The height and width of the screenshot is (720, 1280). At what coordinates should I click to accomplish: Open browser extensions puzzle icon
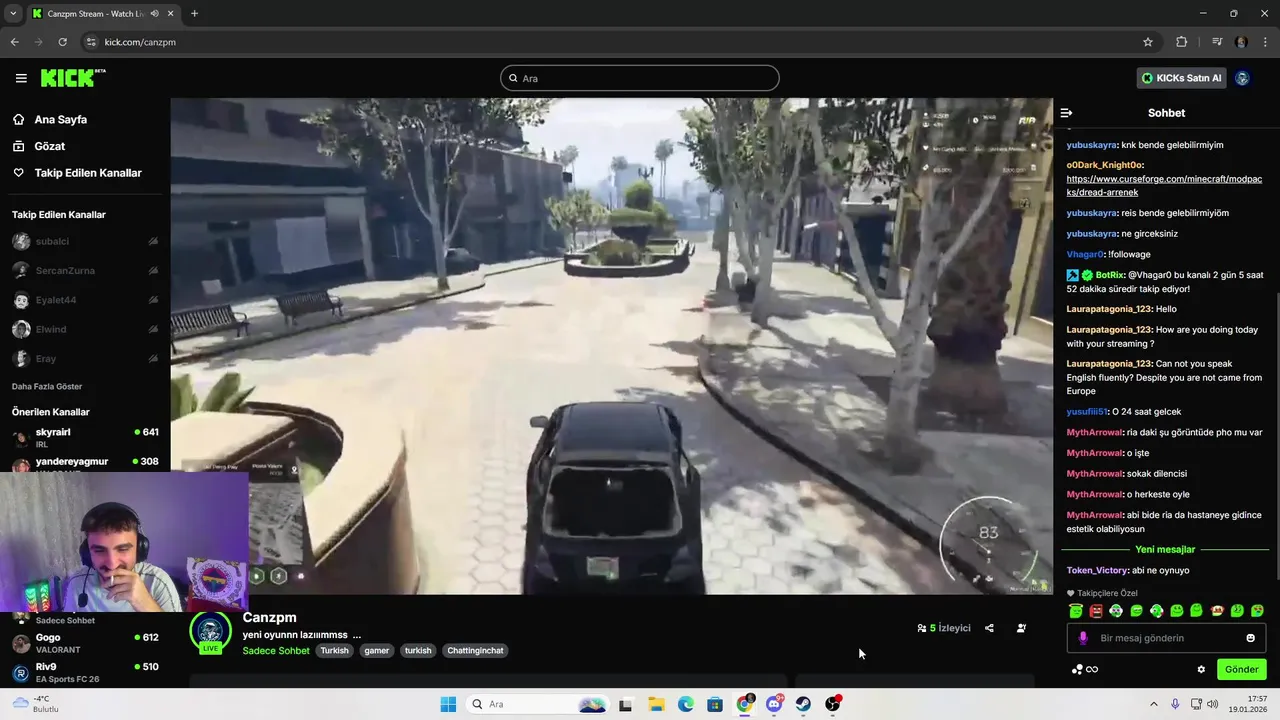[x=1182, y=42]
